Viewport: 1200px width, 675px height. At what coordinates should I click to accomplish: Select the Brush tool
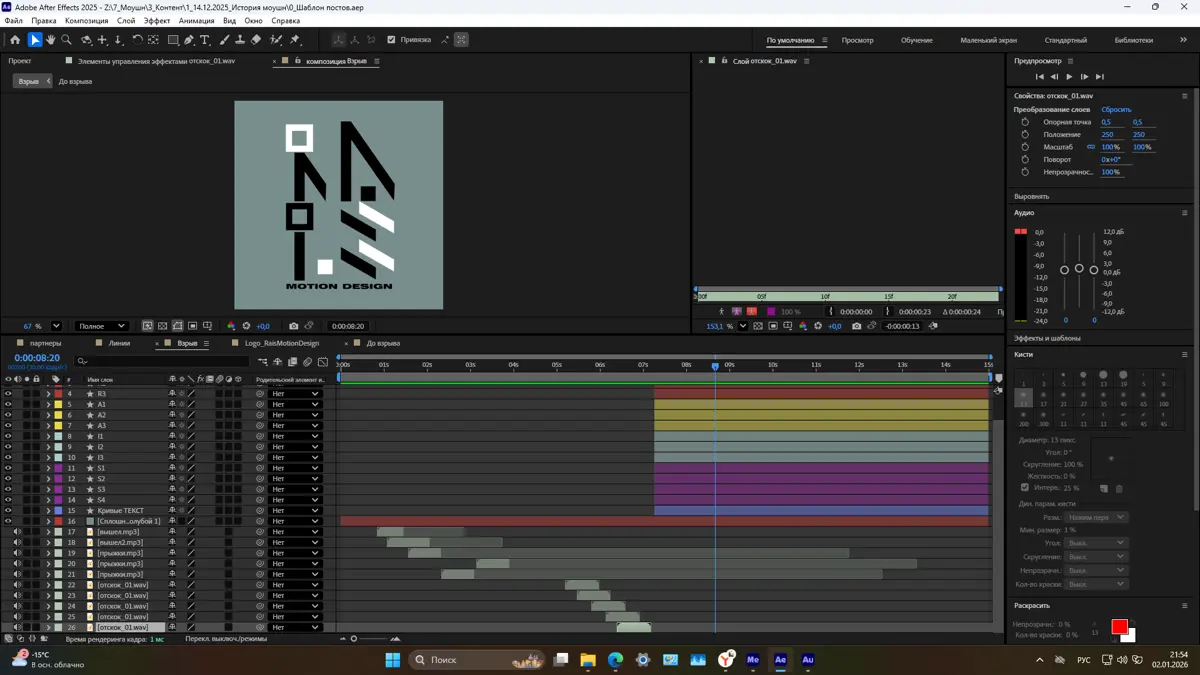224,40
